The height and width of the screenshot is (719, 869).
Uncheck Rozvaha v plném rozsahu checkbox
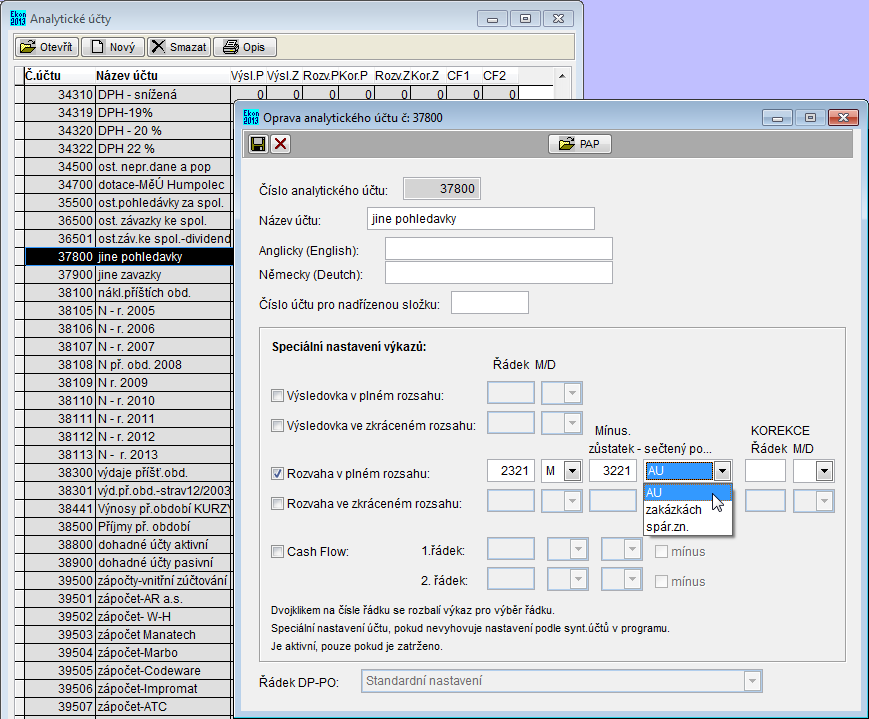point(277,473)
